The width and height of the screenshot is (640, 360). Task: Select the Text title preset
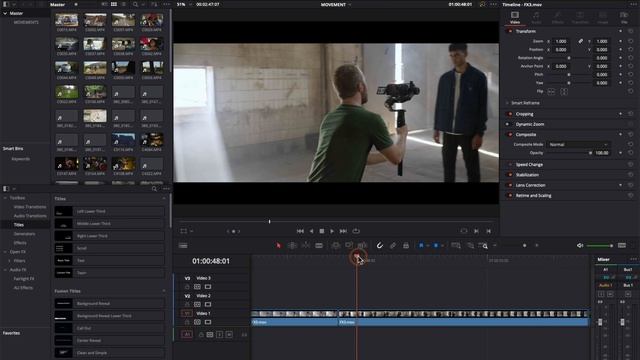pos(109,260)
